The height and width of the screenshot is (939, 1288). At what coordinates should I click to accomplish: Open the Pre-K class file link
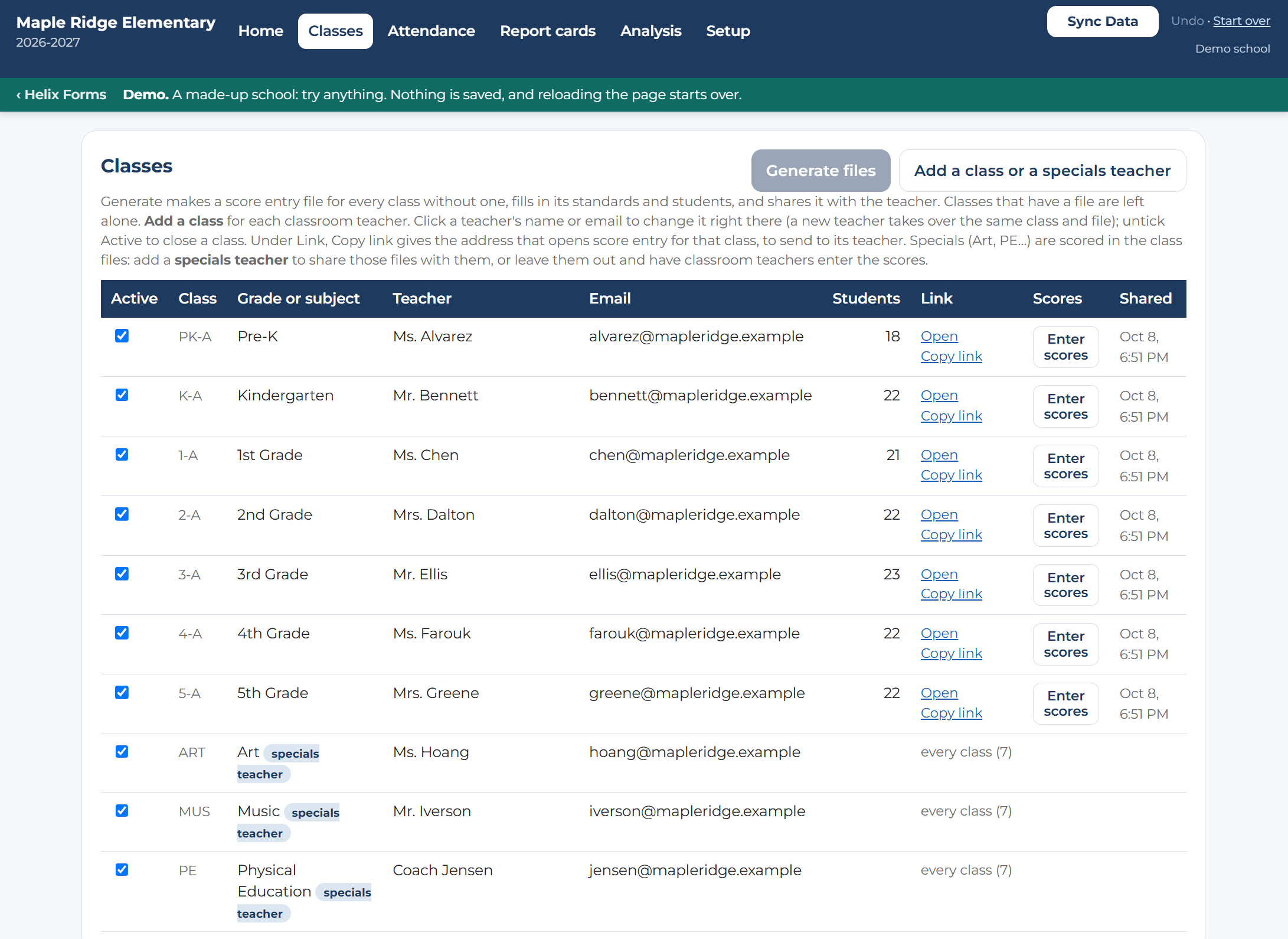[939, 337]
